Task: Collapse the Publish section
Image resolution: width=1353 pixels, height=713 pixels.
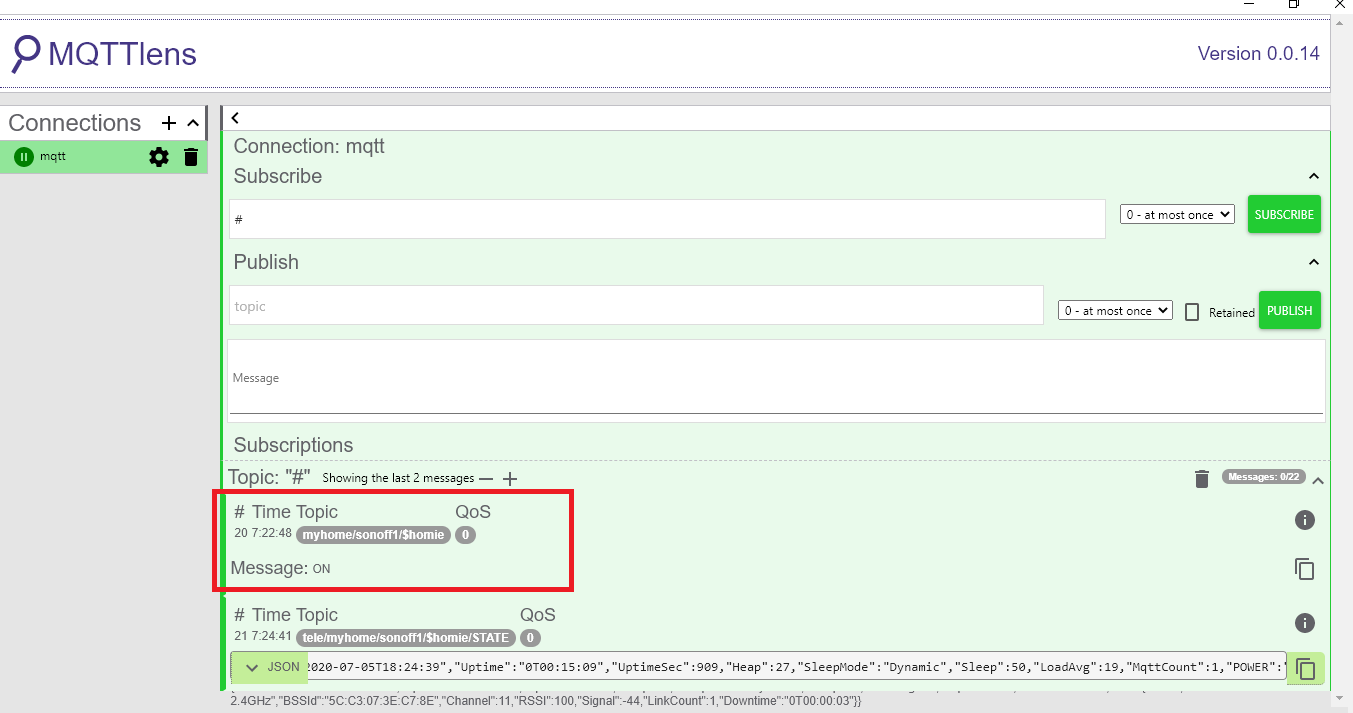Action: coord(1314,262)
